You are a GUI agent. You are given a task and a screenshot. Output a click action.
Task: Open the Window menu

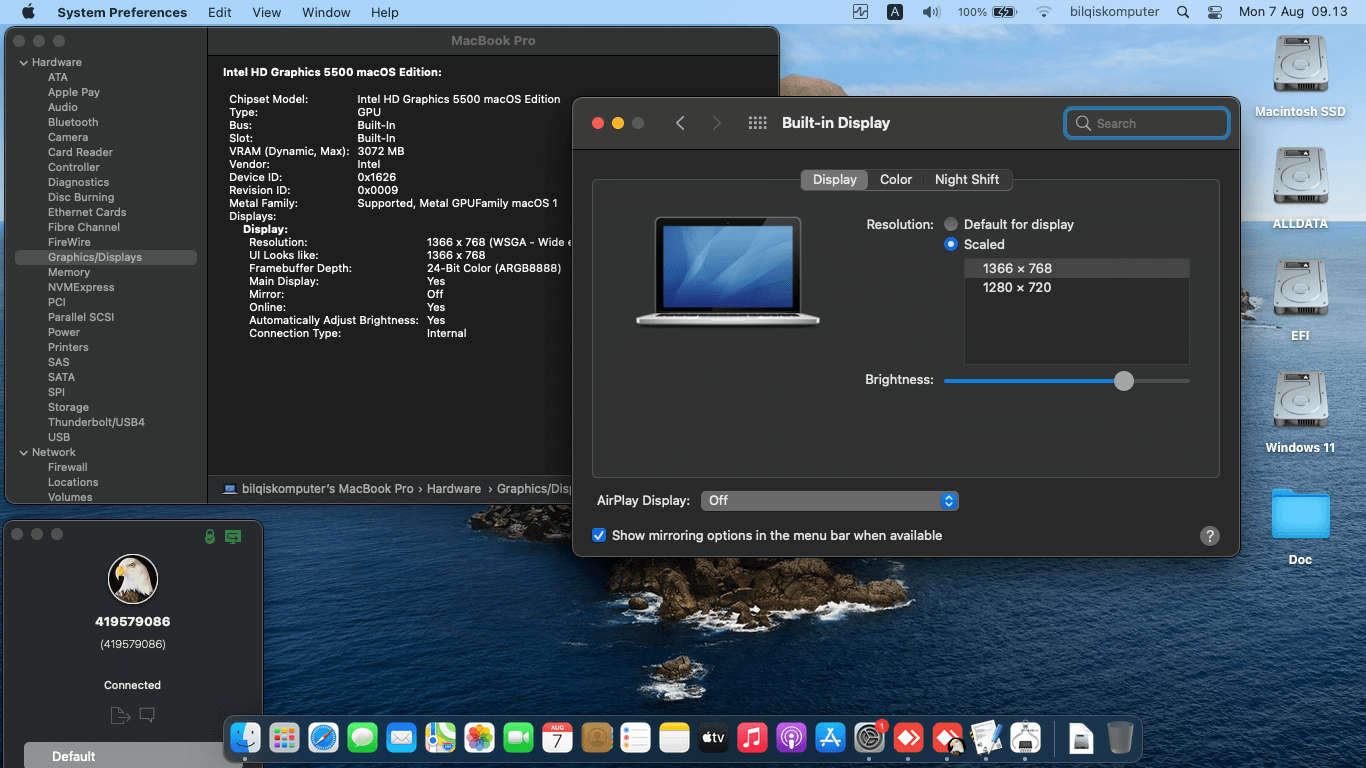pyautogui.click(x=326, y=12)
